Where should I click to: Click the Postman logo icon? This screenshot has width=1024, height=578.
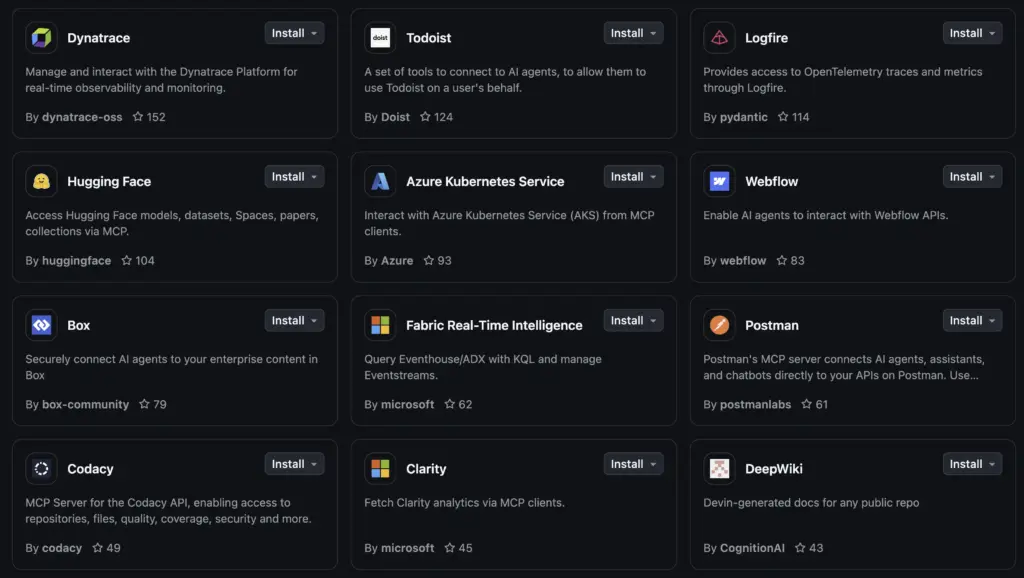(719, 325)
